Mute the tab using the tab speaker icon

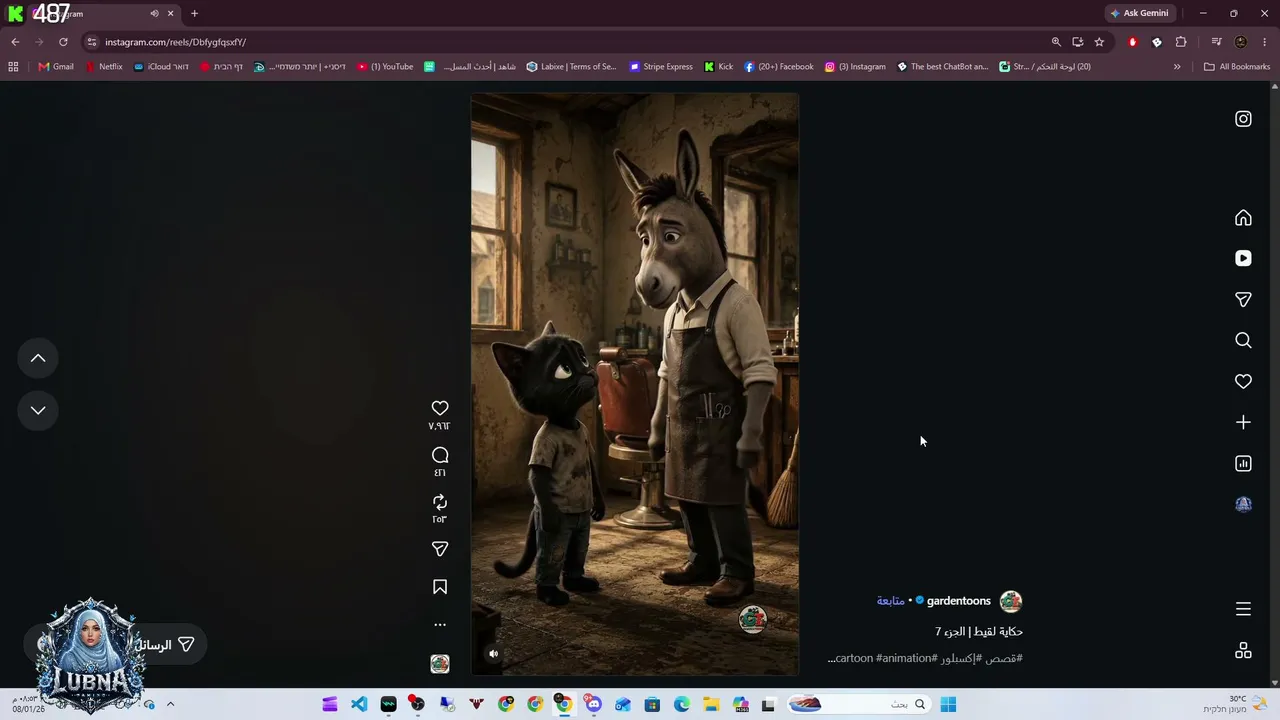tap(154, 14)
